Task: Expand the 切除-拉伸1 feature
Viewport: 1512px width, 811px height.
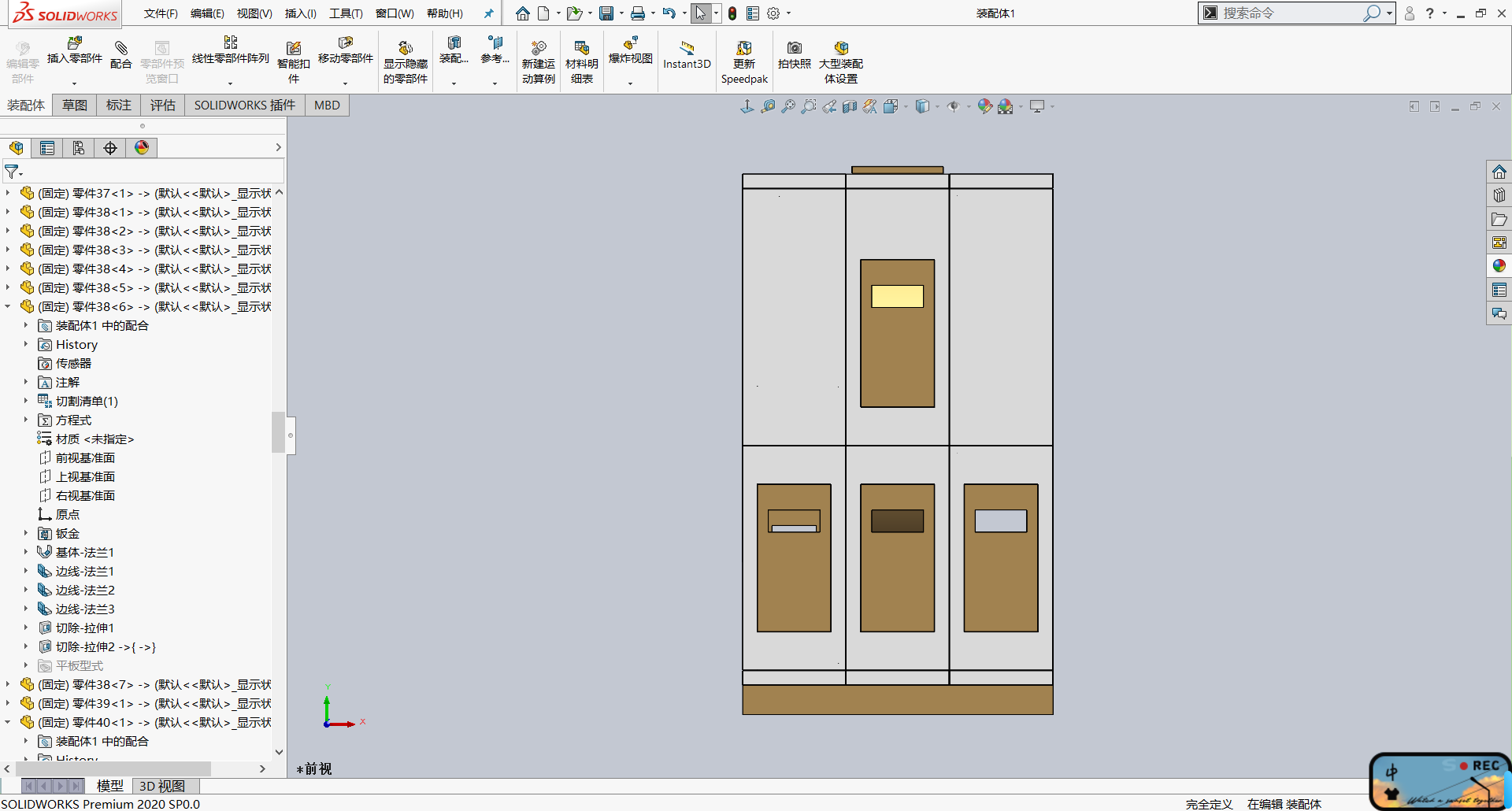Action: pos(25,628)
